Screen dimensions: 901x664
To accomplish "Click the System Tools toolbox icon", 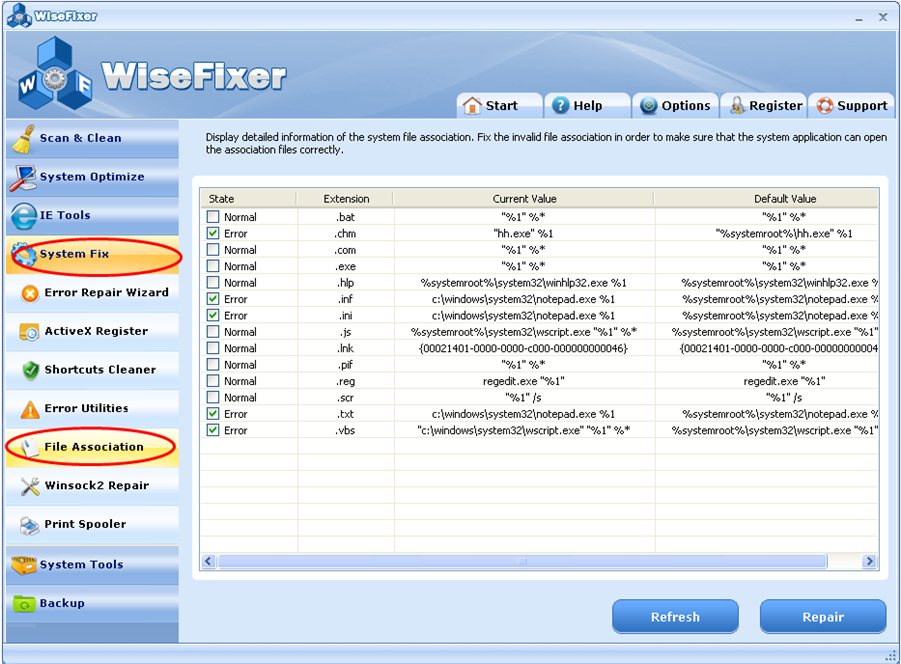I will coord(24,565).
